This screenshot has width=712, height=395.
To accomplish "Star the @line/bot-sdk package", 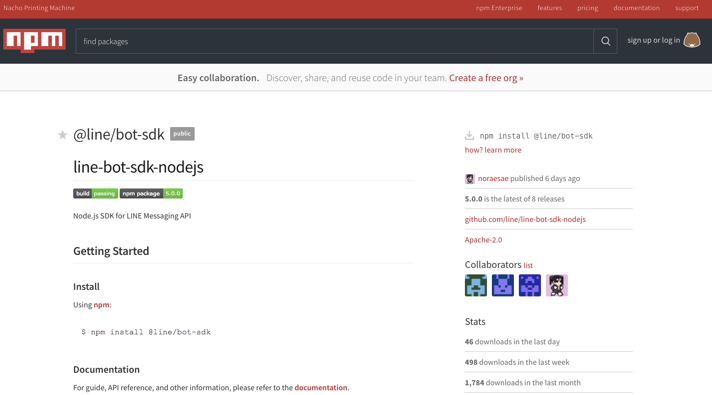I will [x=63, y=135].
